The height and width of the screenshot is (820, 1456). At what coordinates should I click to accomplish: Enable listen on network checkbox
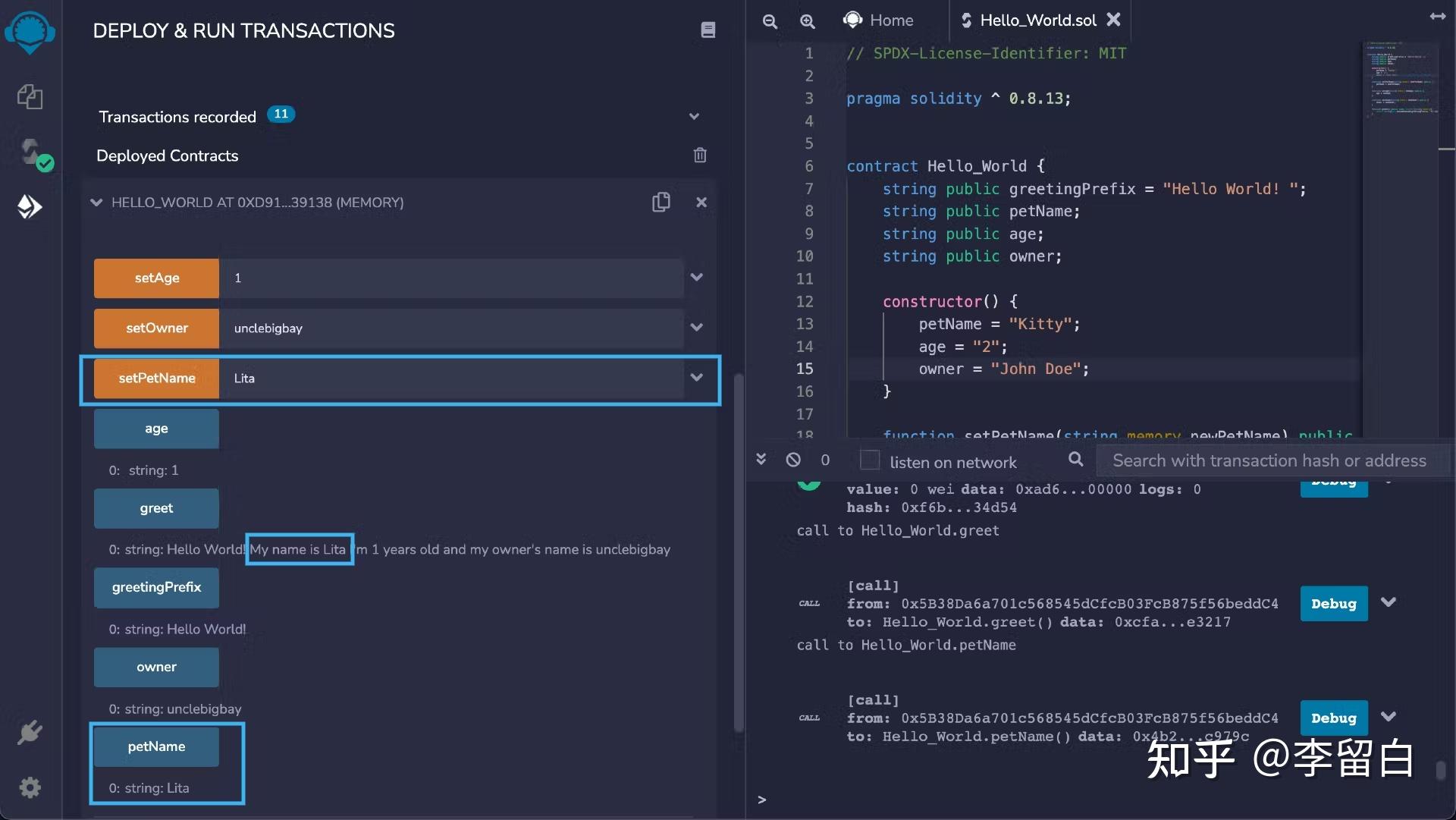[870, 460]
